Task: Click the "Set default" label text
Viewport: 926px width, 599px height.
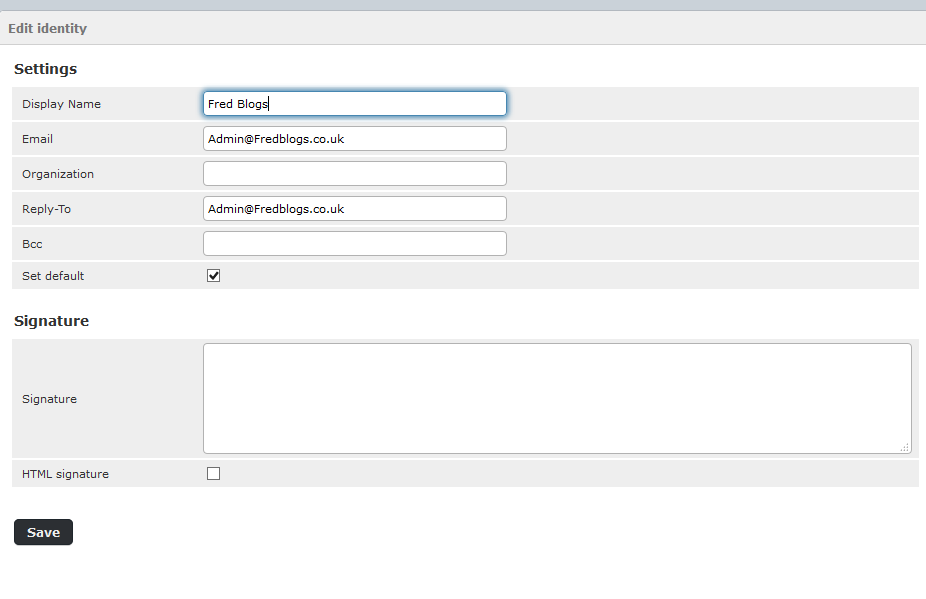Action: [x=53, y=276]
